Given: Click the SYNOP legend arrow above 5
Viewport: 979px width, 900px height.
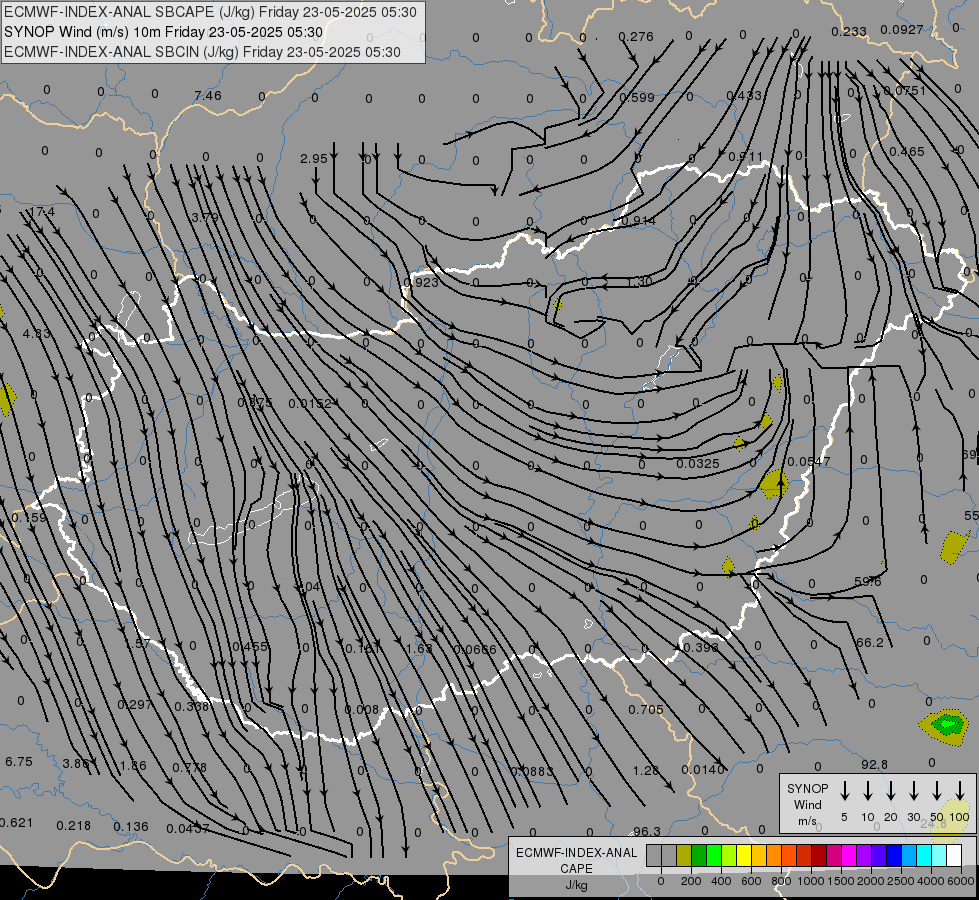Looking at the screenshot, I should coord(844,791).
